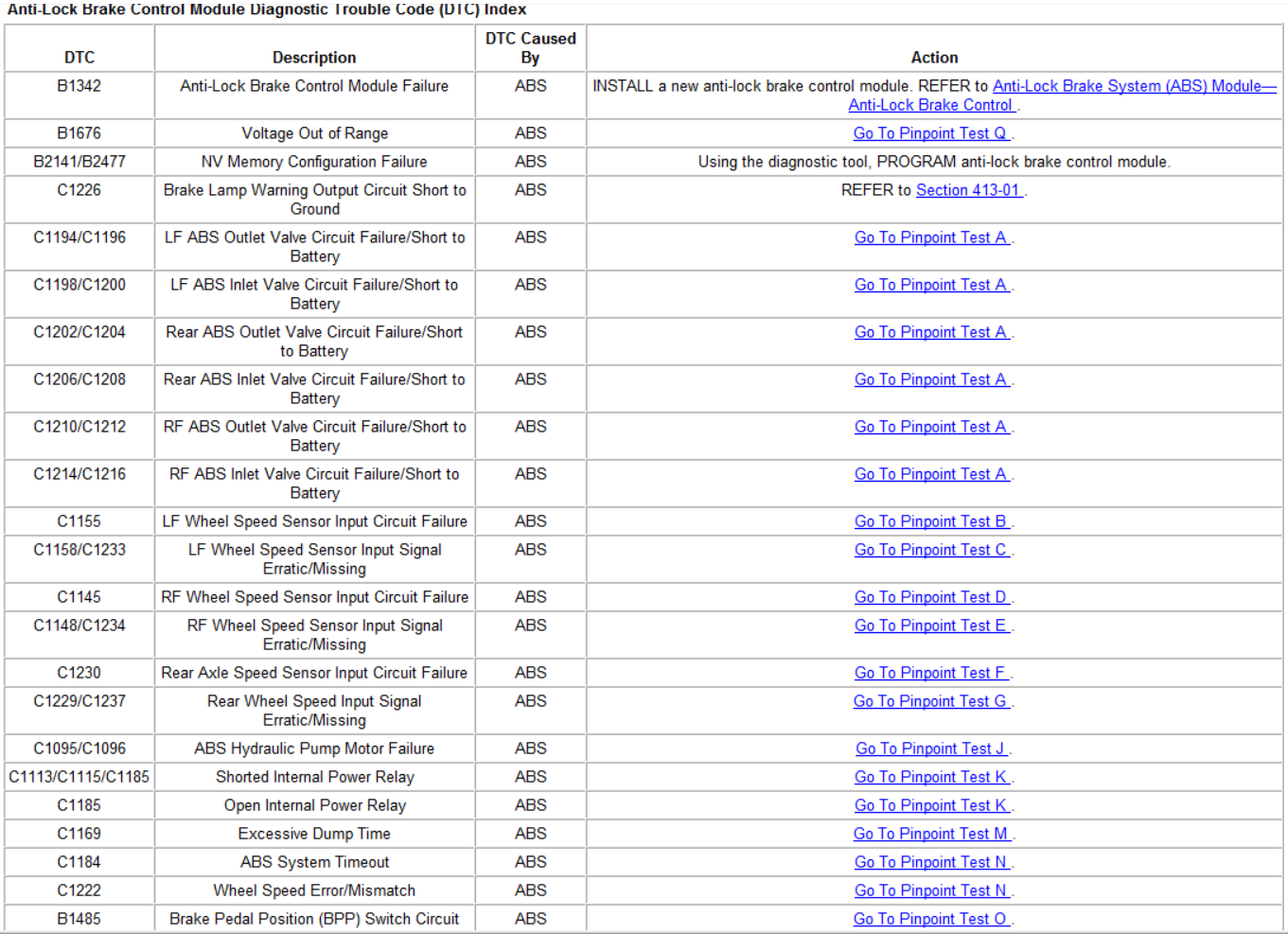The image size is (1288, 934).
Task: Click the 'DTC Caused By' column header
Action: (x=530, y=48)
